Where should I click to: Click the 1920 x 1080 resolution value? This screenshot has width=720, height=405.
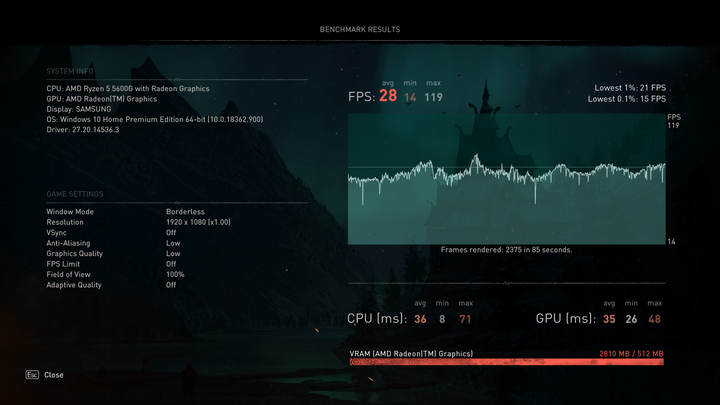198,222
